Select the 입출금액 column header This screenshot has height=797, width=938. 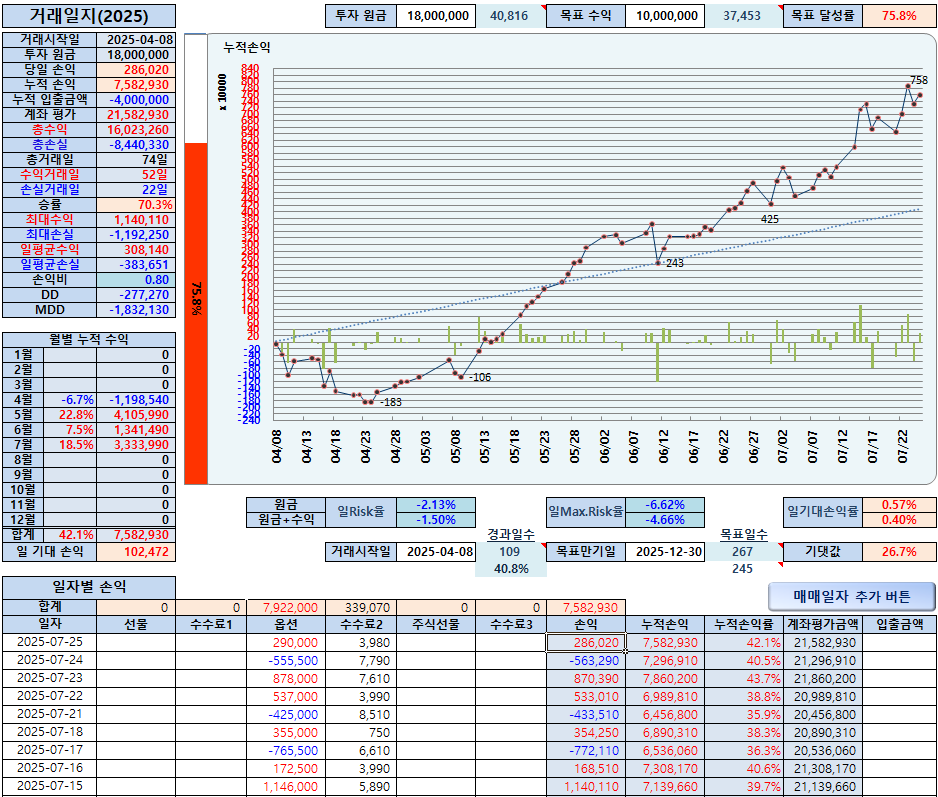point(899,624)
